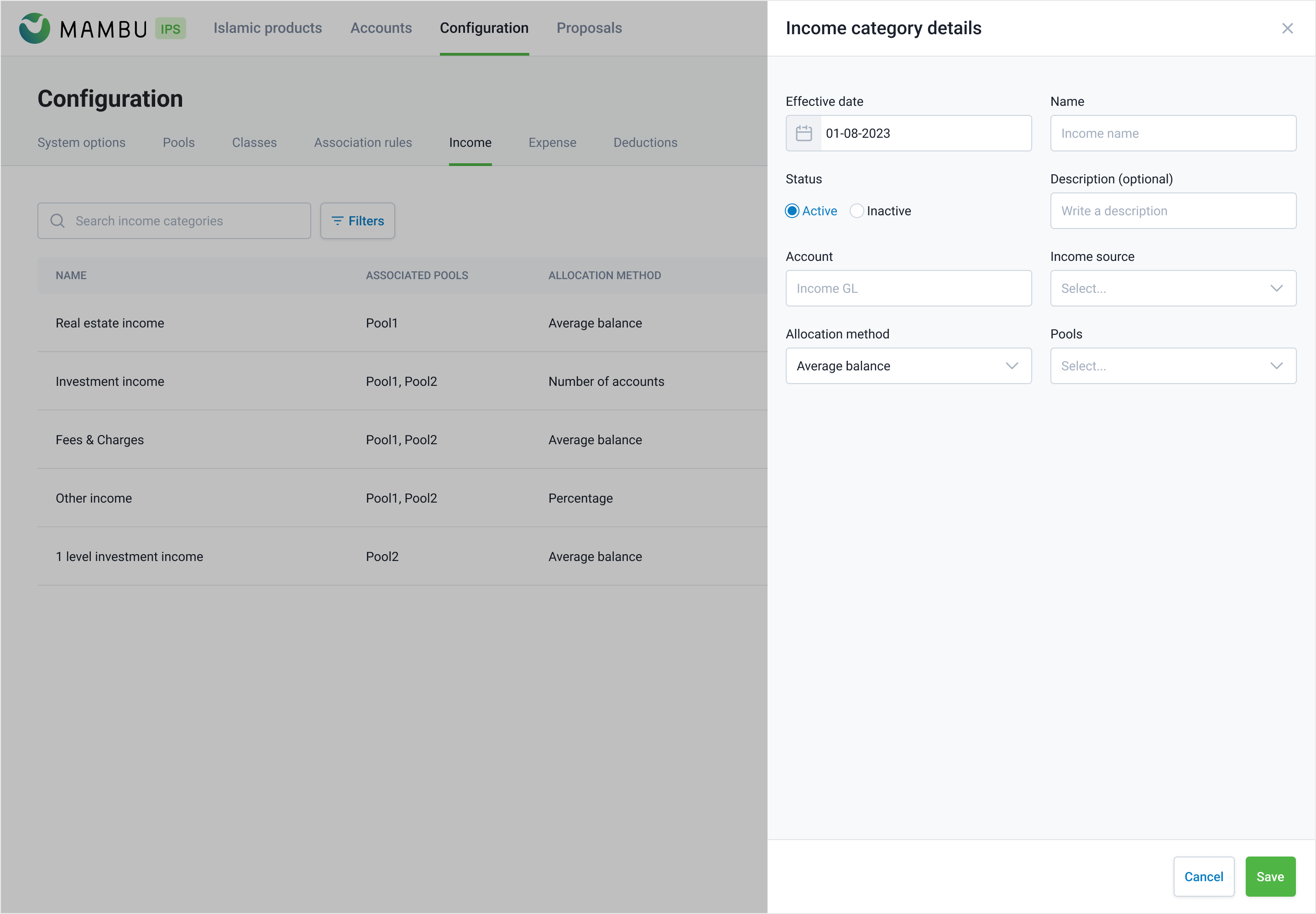Open the Filters button
The height and width of the screenshot is (914, 1316).
(357, 221)
